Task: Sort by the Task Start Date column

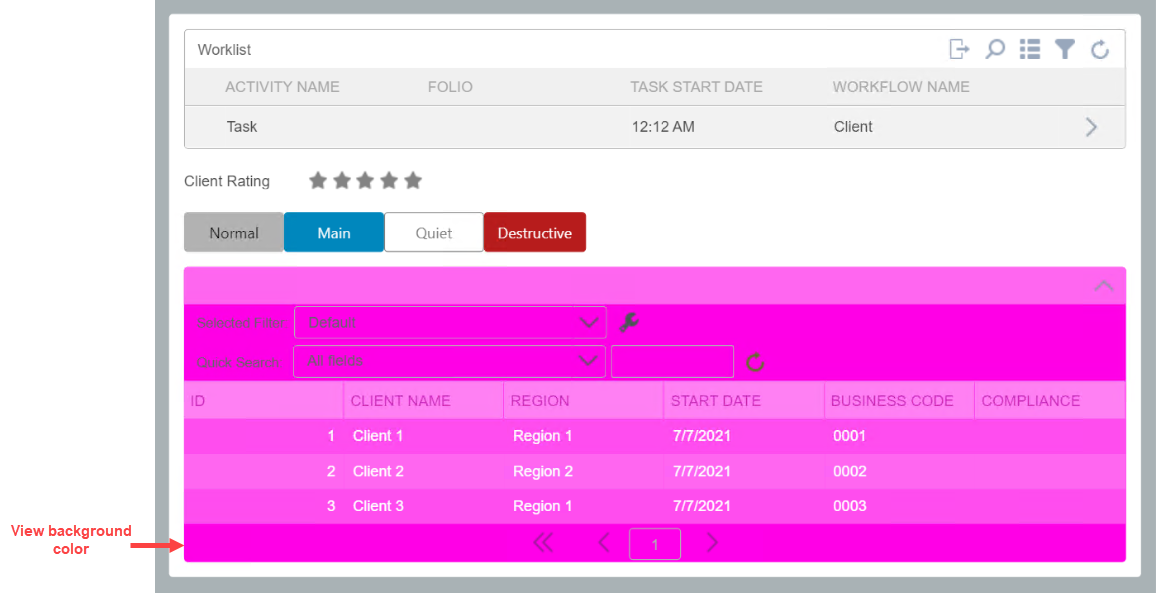Action: [696, 87]
